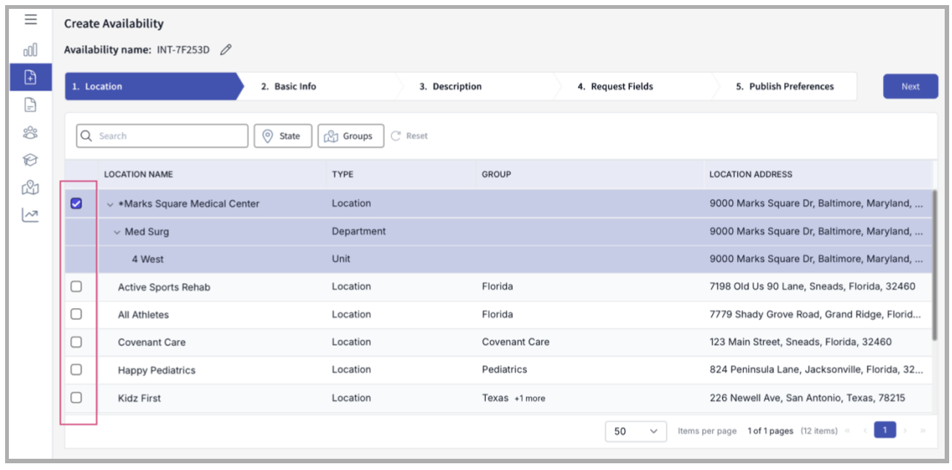The width and height of the screenshot is (952, 470).
Task: Open the people group sidebar icon
Action: (30, 132)
